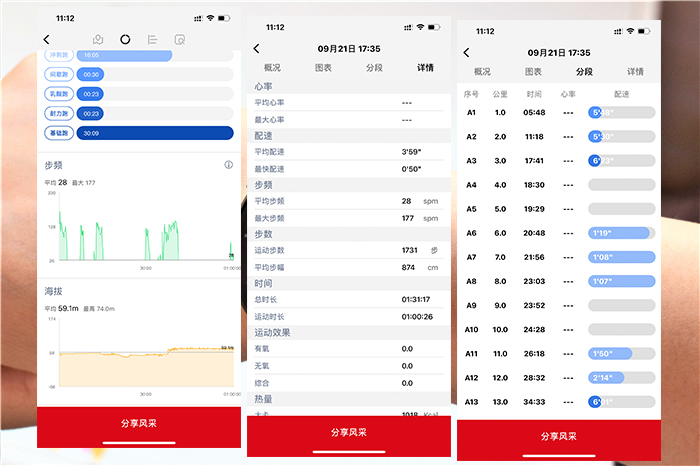Screen dimensions: 700x466
Task: Switch to 分段 tab on 详情 screen
Action: click(x=374, y=68)
